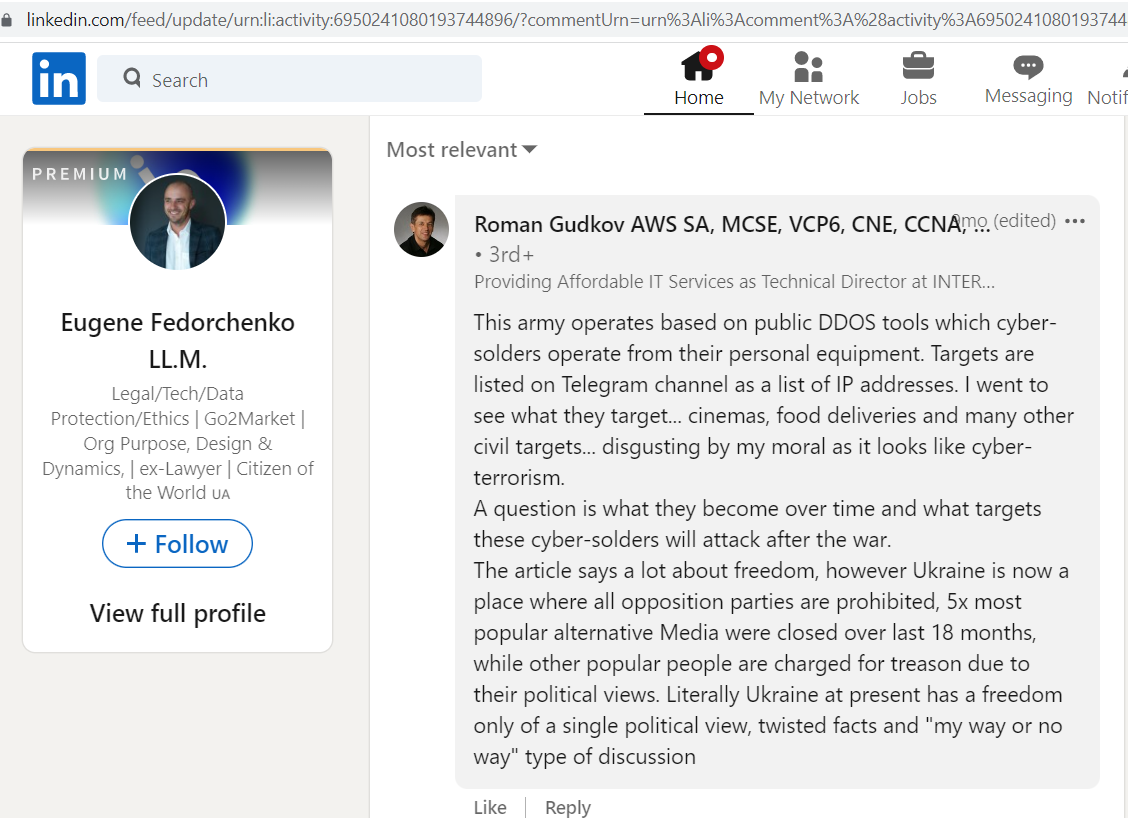The height and width of the screenshot is (818, 1128).
Task: Follow Eugene Fedorchenko
Action: point(177,544)
